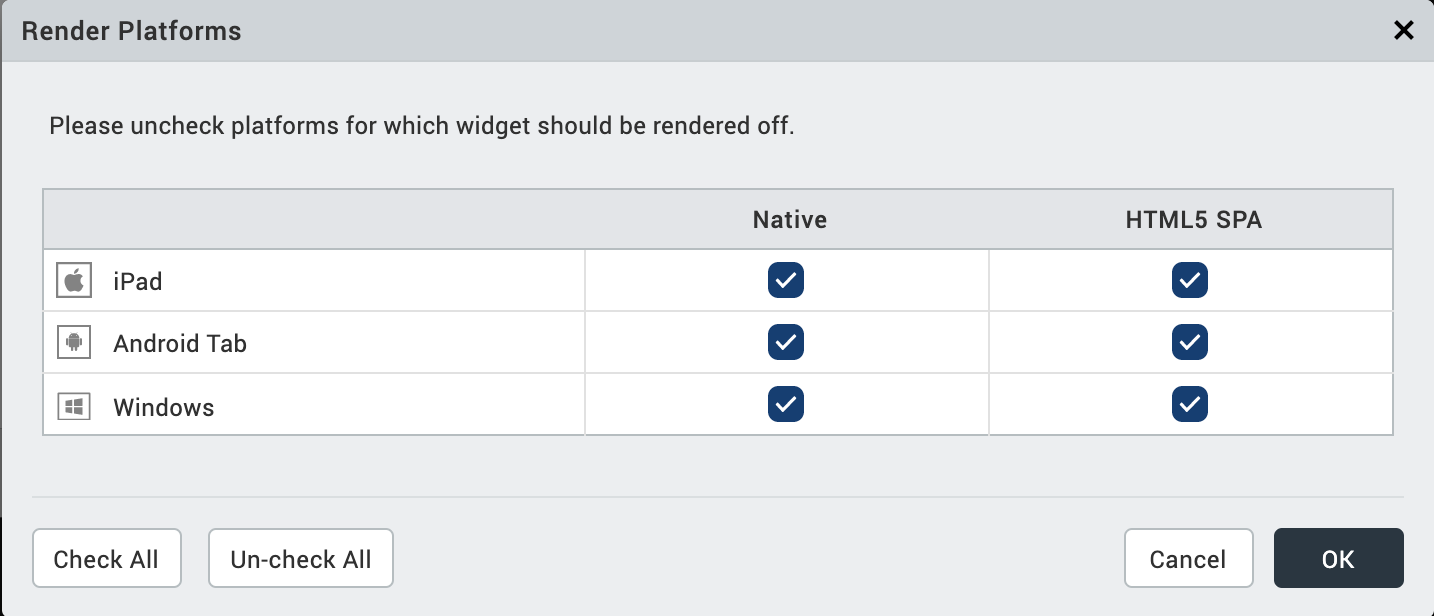1434x616 pixels.
Task: Click the Native column header
Action: pos(790,220)
